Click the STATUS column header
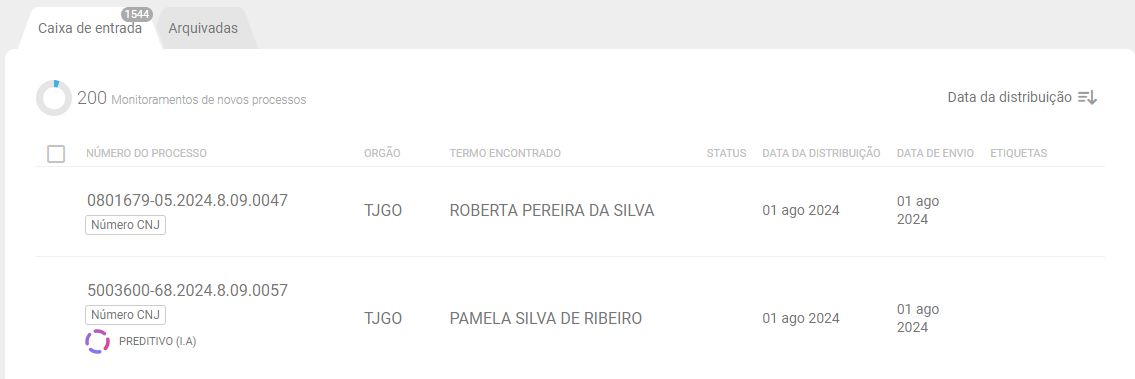 [x=727, y=153]
